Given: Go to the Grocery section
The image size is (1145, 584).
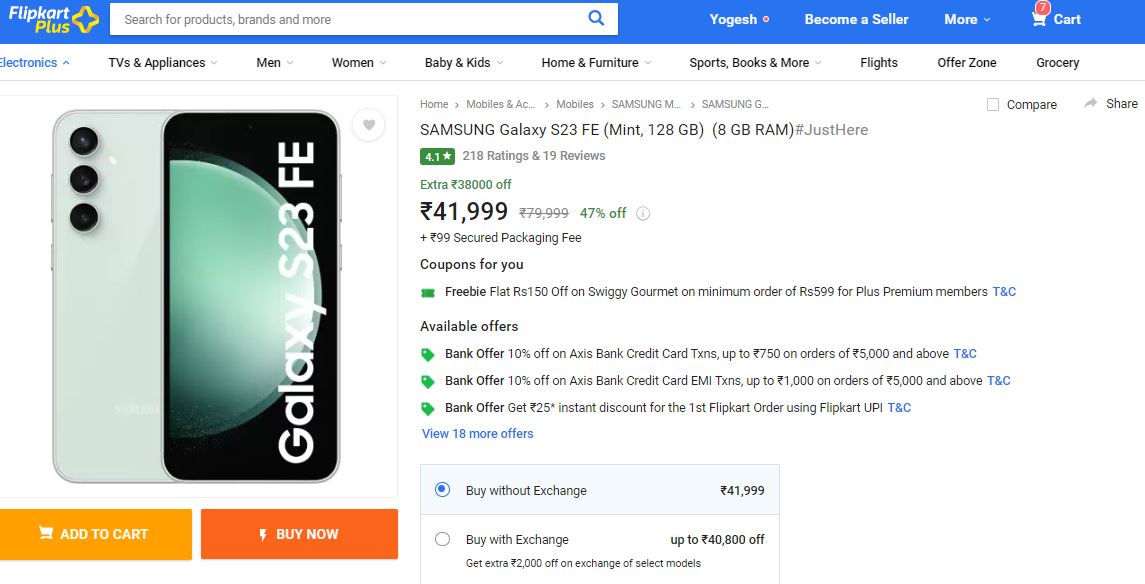Looking at the screenshot, I should 1057,63.
